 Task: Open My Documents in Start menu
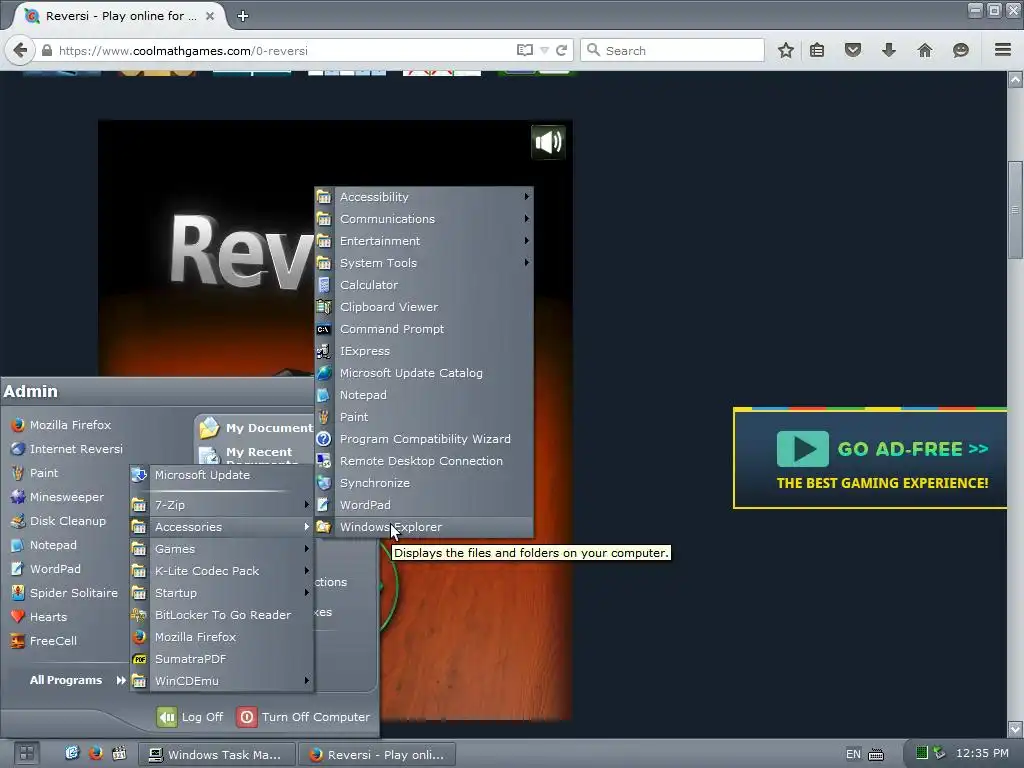[x=256, y=428]
